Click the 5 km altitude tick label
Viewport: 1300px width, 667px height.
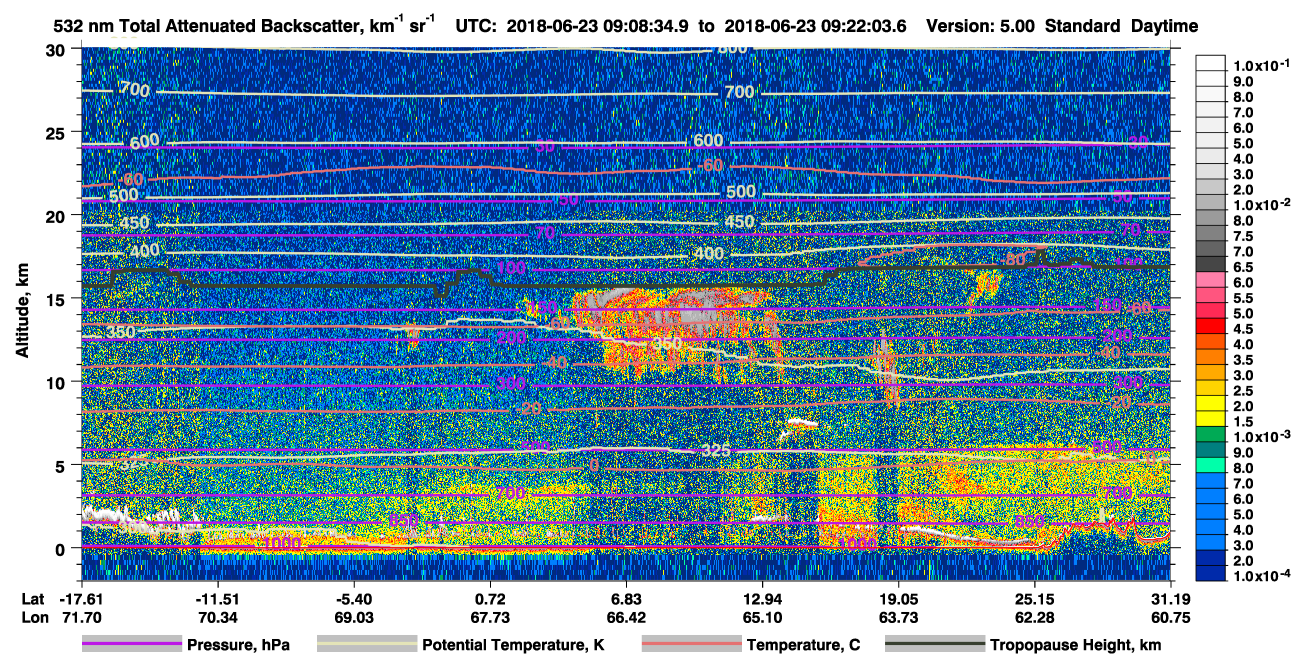[62, 464]
